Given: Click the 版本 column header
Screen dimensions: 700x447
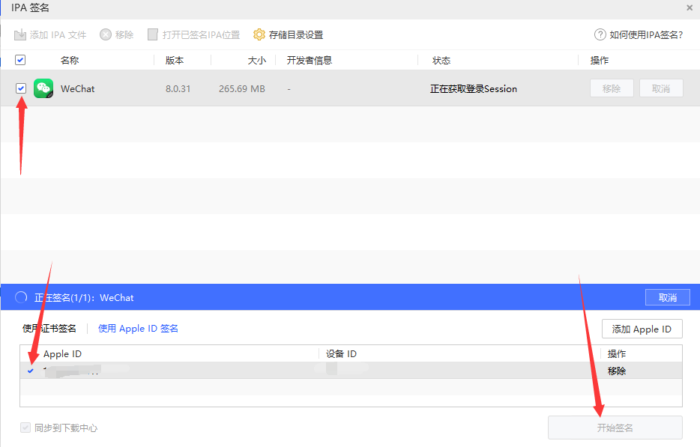Looking at the screenshot, I should 175,60.
